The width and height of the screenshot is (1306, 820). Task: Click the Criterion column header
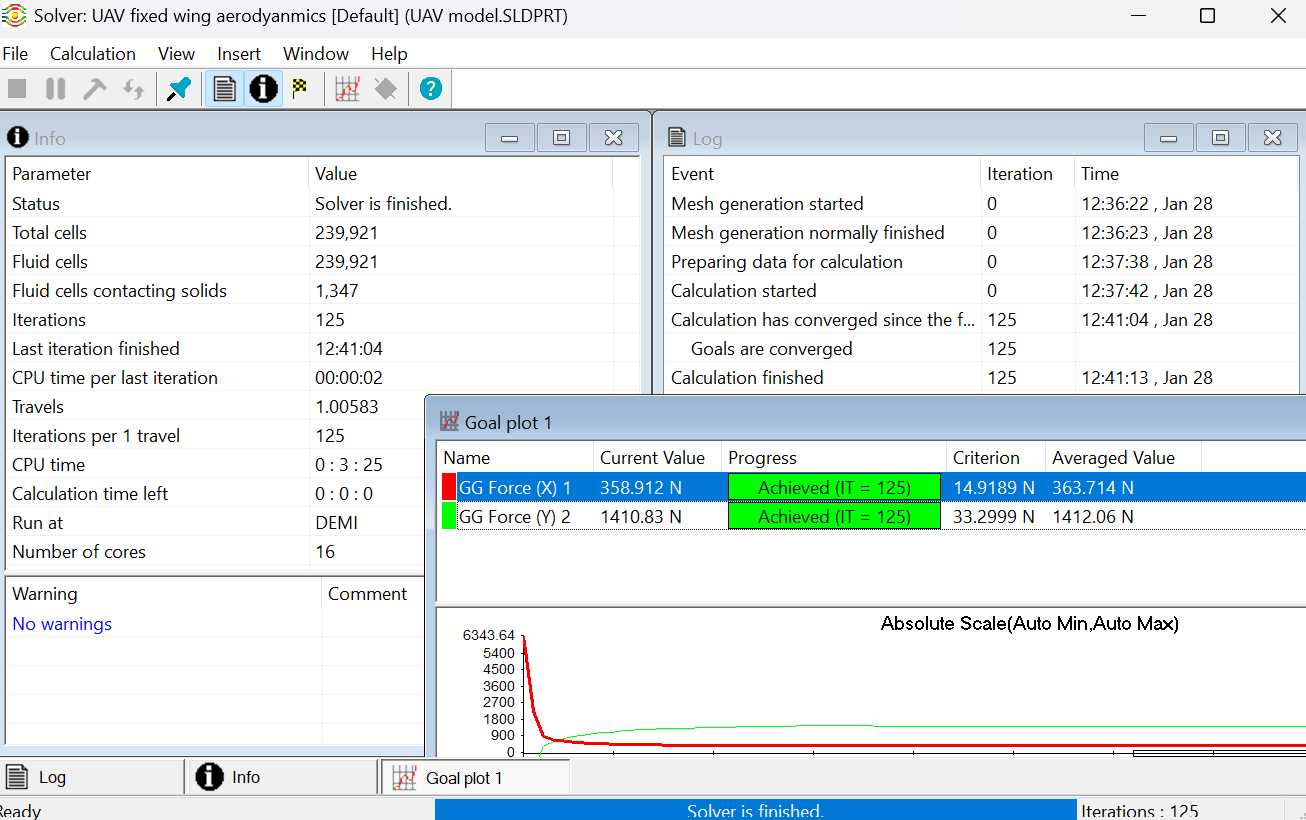point(996,458)
